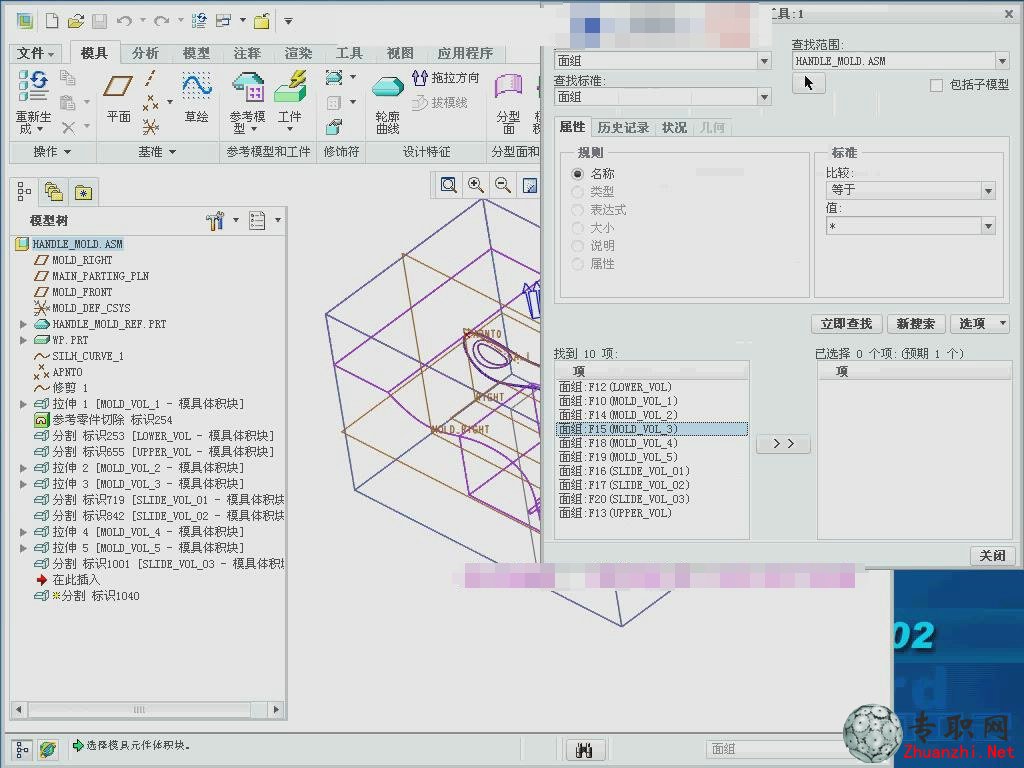Select 面组:F12 (LOWER_VOL) in found list
The image size is (1024, 768).
tap(651, 387)
